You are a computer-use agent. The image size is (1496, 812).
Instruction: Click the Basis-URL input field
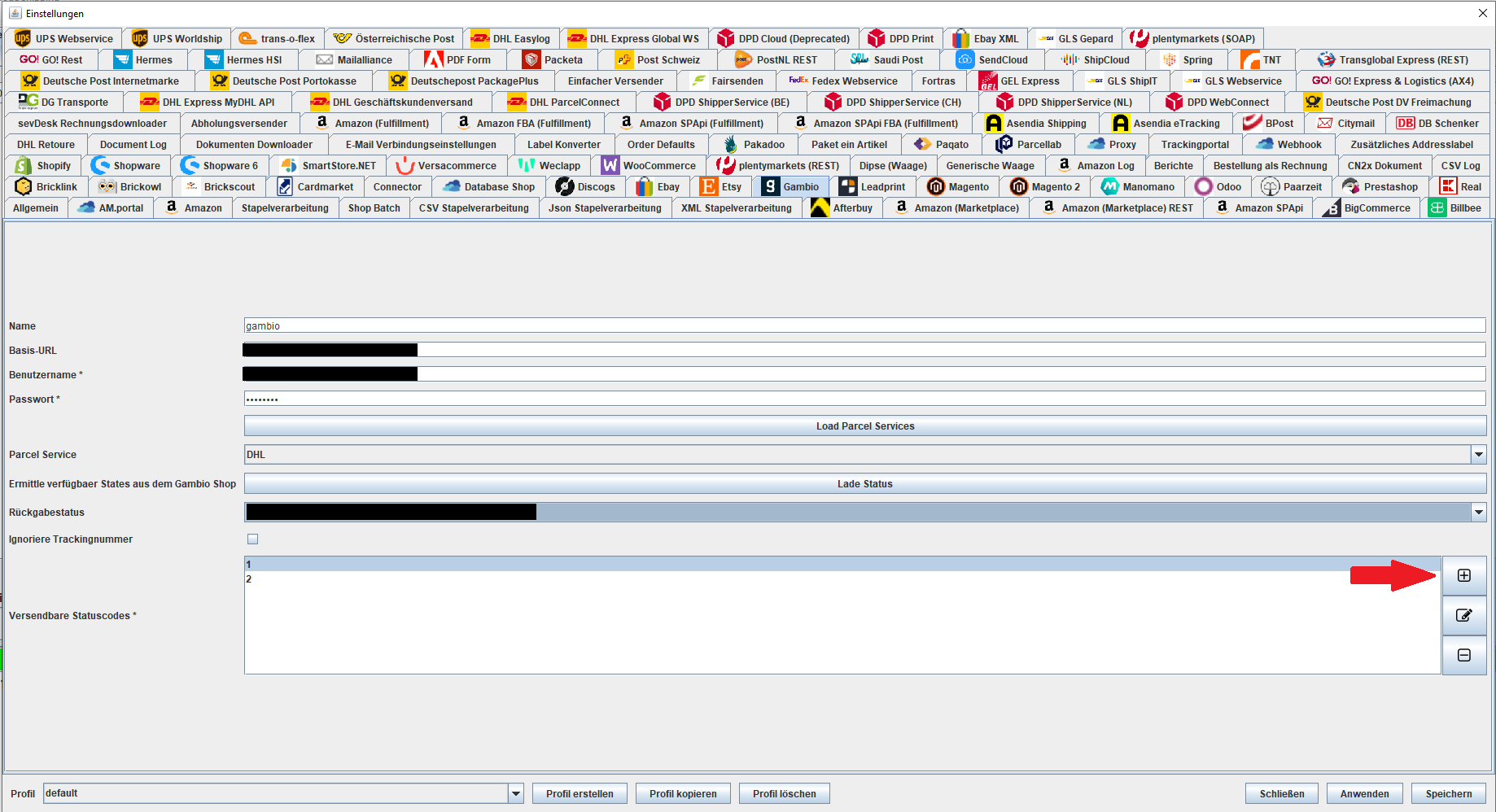[x=865, y=350]
